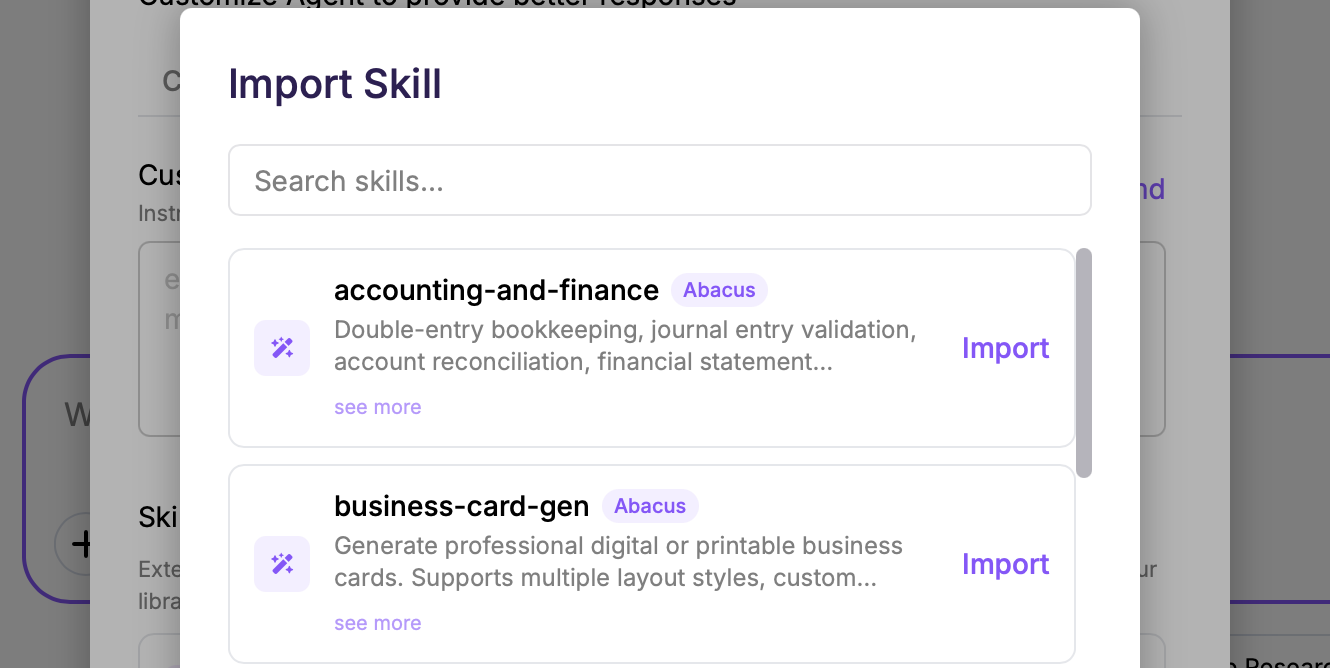Click the Abacus badge beside business-card-gen

(x=650, y=506)
